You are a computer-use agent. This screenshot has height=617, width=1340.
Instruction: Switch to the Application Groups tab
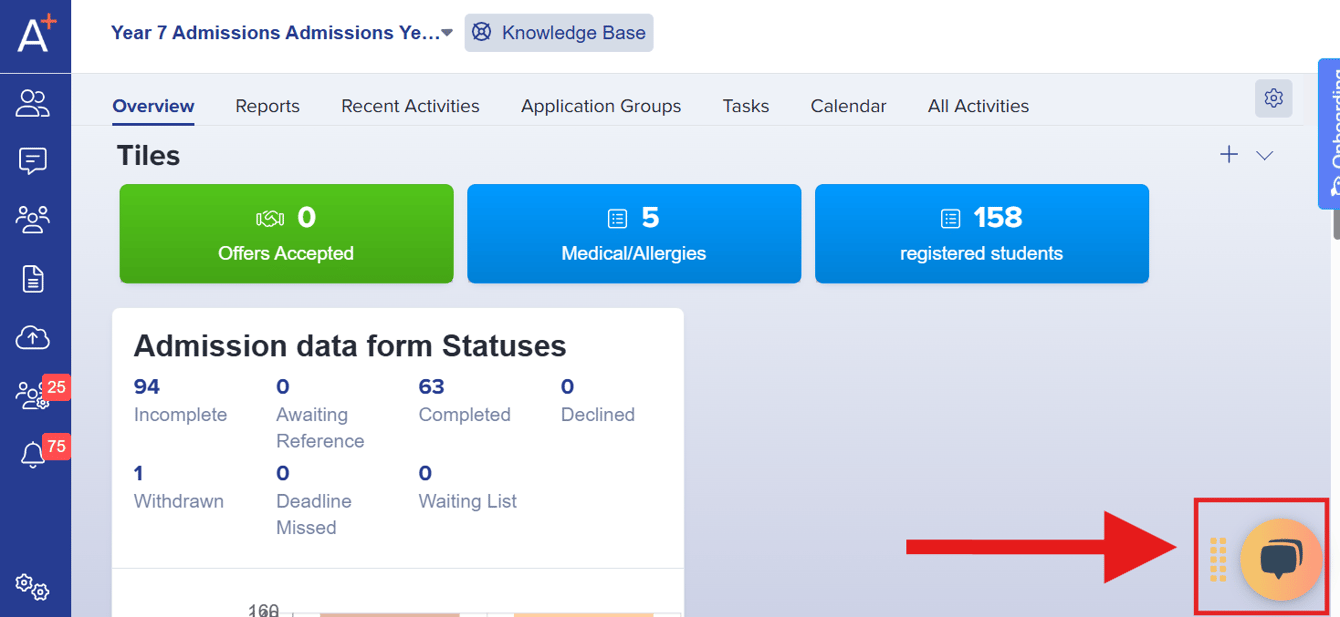tap(600, 106)
